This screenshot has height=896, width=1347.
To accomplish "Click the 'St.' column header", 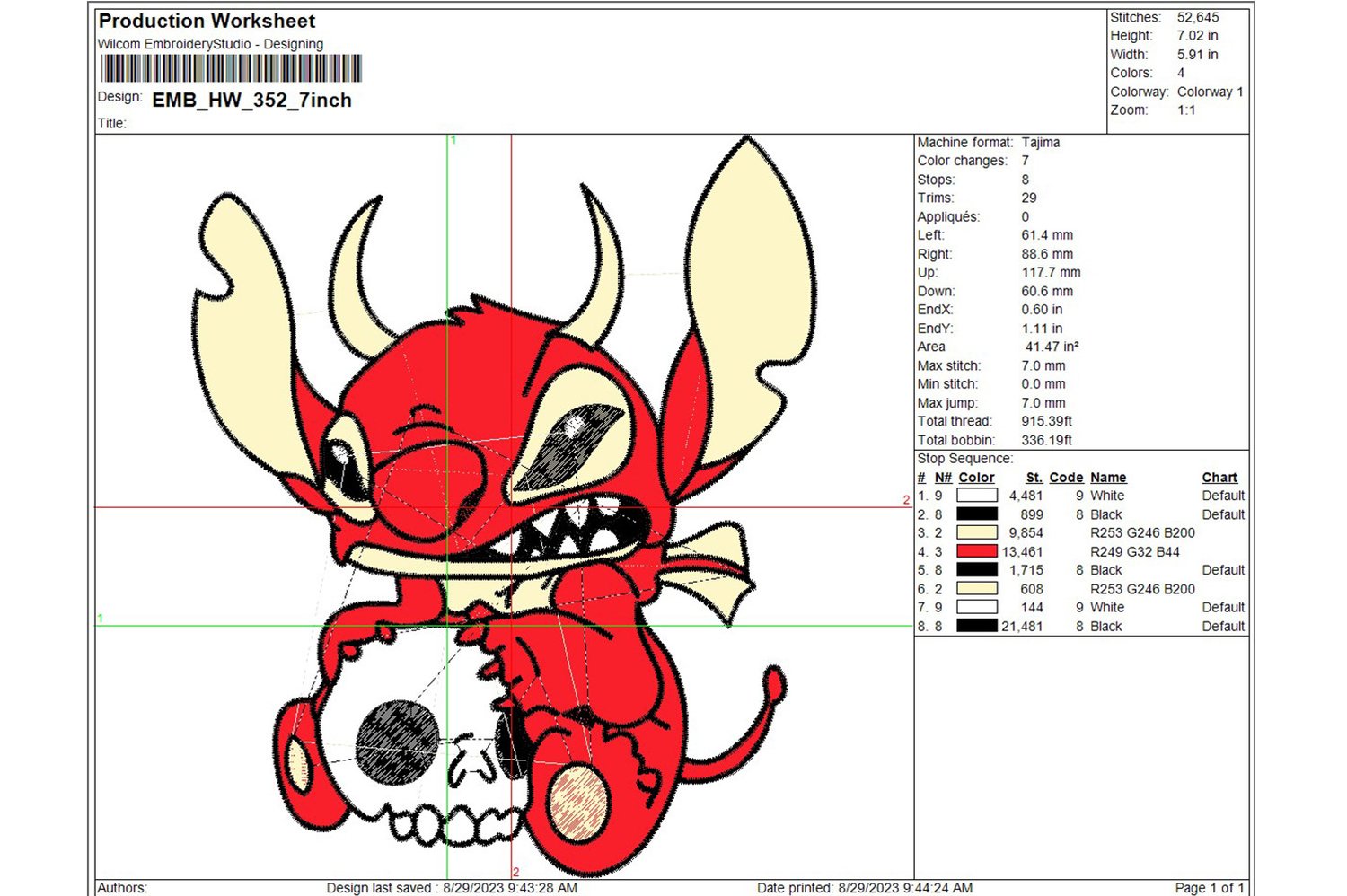I will [x=1034, y=478].
